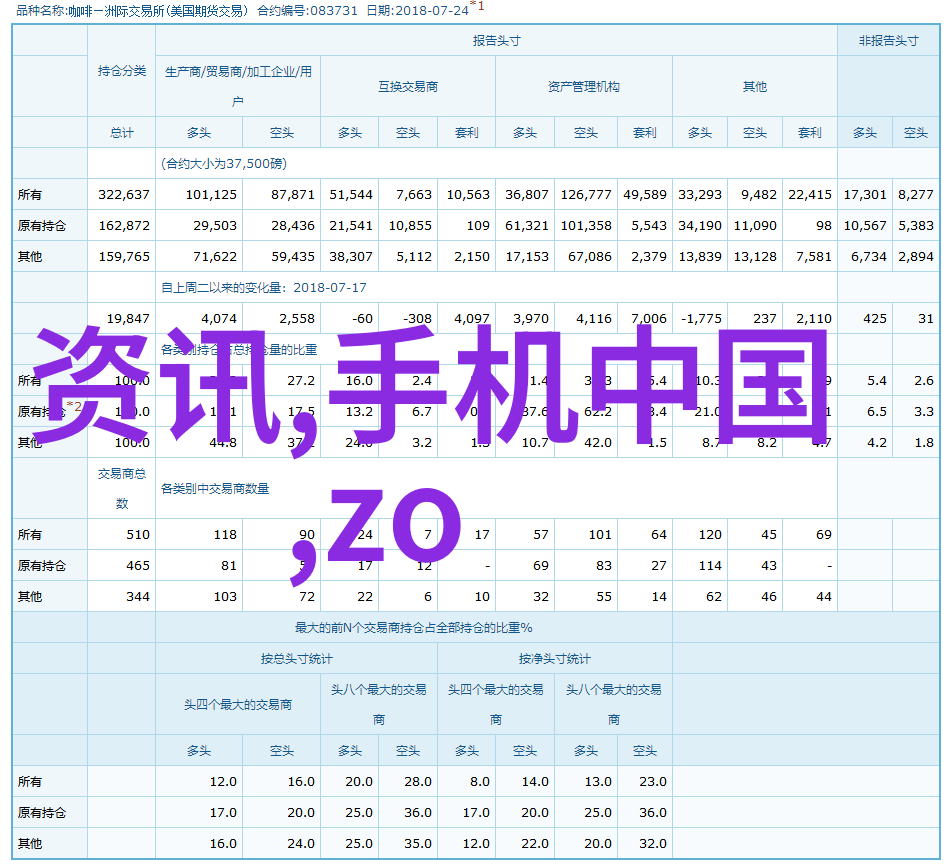Select percentage value 24.0
This screenshot has width=950, height=867.
pyautogui.click(x=301, y=843)
